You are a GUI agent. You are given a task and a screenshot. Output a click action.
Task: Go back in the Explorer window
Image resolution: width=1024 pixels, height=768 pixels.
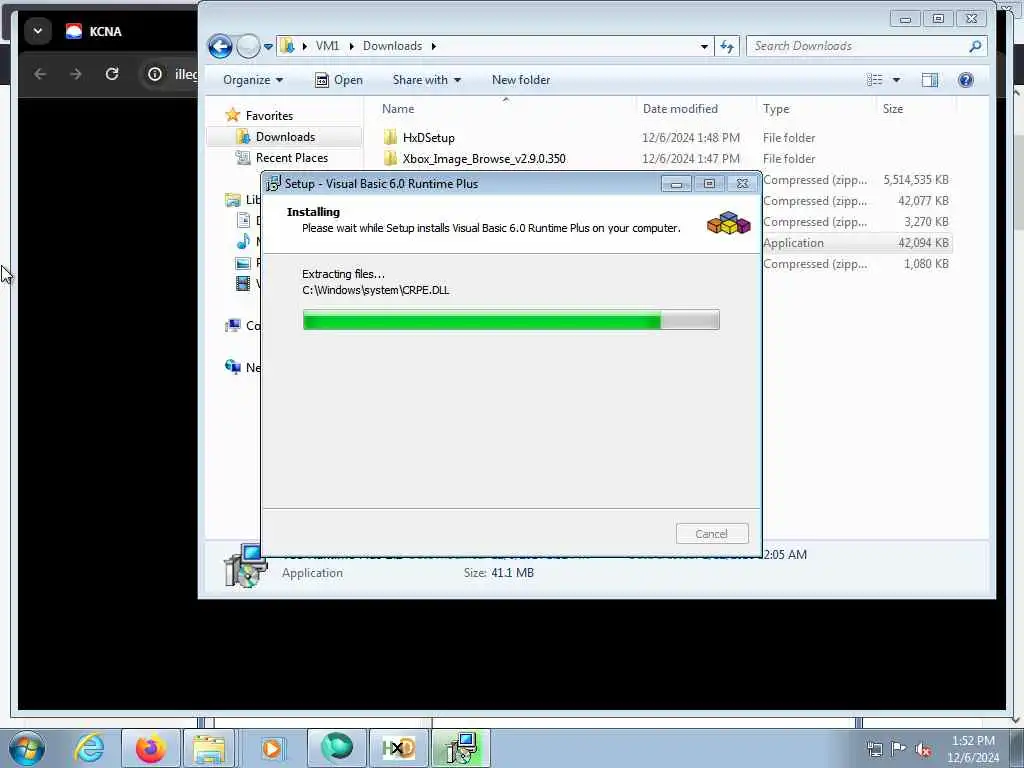point(220,46)
